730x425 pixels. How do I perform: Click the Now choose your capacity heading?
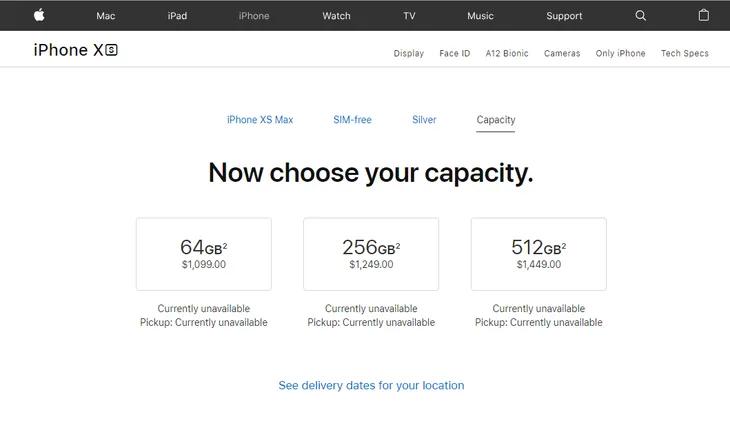click(x=371, y=173)
